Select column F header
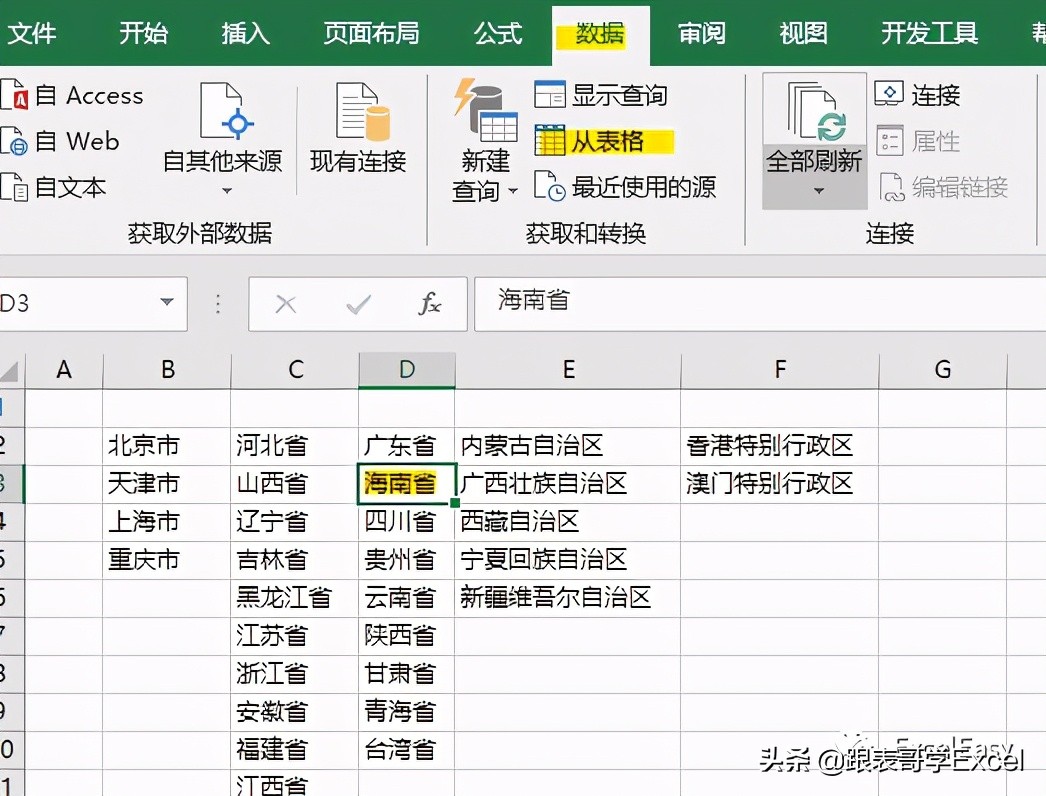Screen dimensions: 1046x796 780,370
